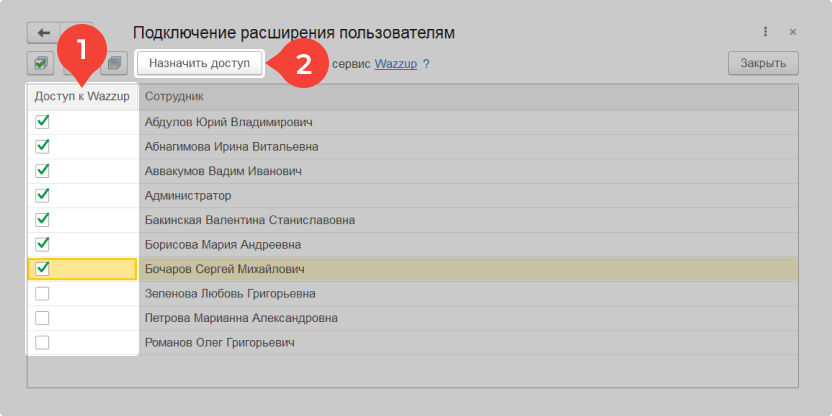This screenshot has width=832, height=416.
Task: Select the name Бакинская Валентина Станиславовна
Action: click(x=250, y=220)
